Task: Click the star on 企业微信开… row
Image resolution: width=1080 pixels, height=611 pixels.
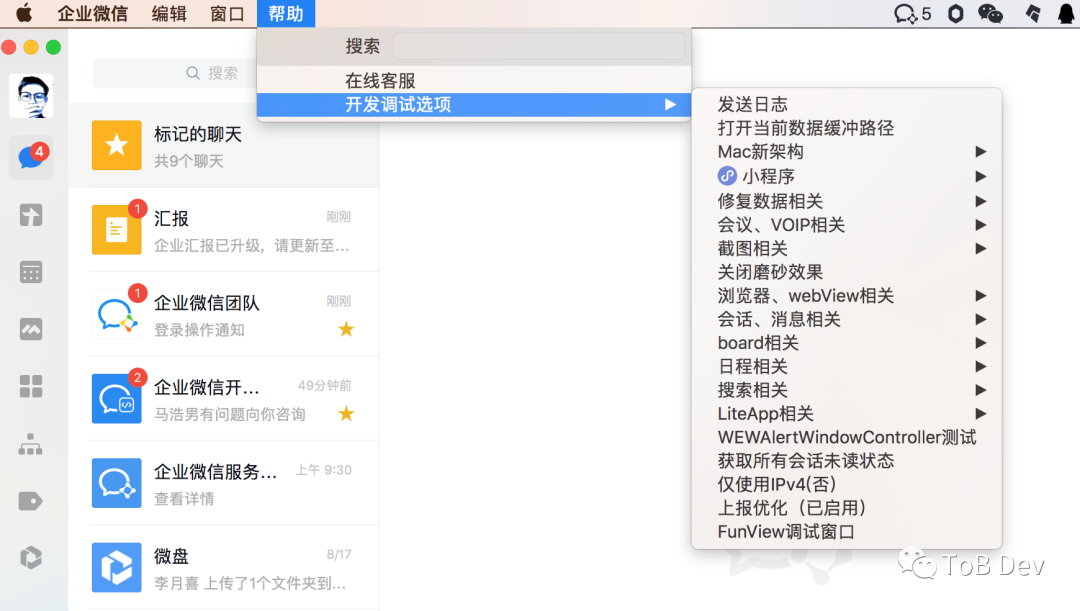Action: pyautogui.click(x=346, y=413)
